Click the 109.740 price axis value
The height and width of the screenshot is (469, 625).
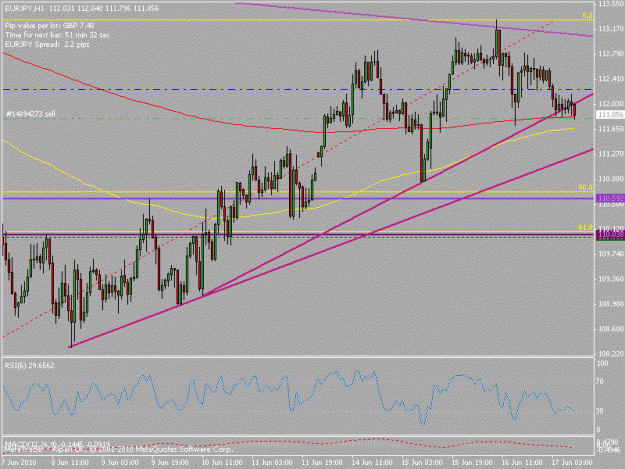(x=611, y=254)
